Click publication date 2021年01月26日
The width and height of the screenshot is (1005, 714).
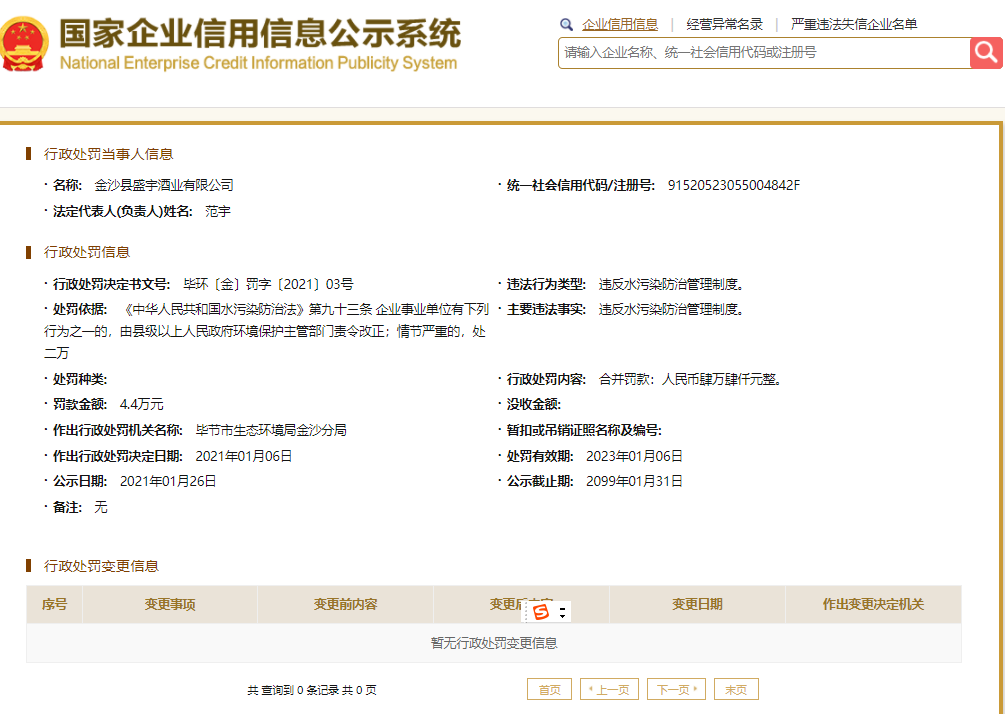[x=168, y=481]
